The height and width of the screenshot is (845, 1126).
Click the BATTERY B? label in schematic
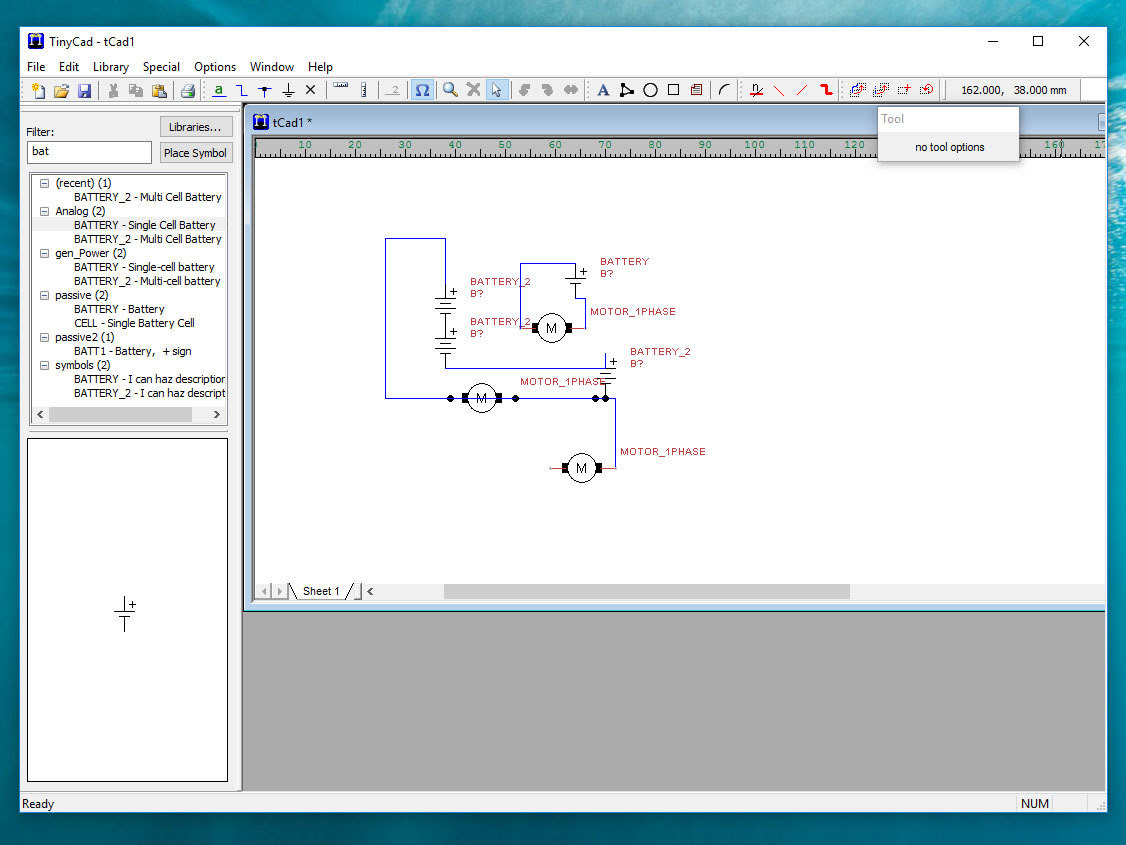pyautogui.click(x=624, y=268)
